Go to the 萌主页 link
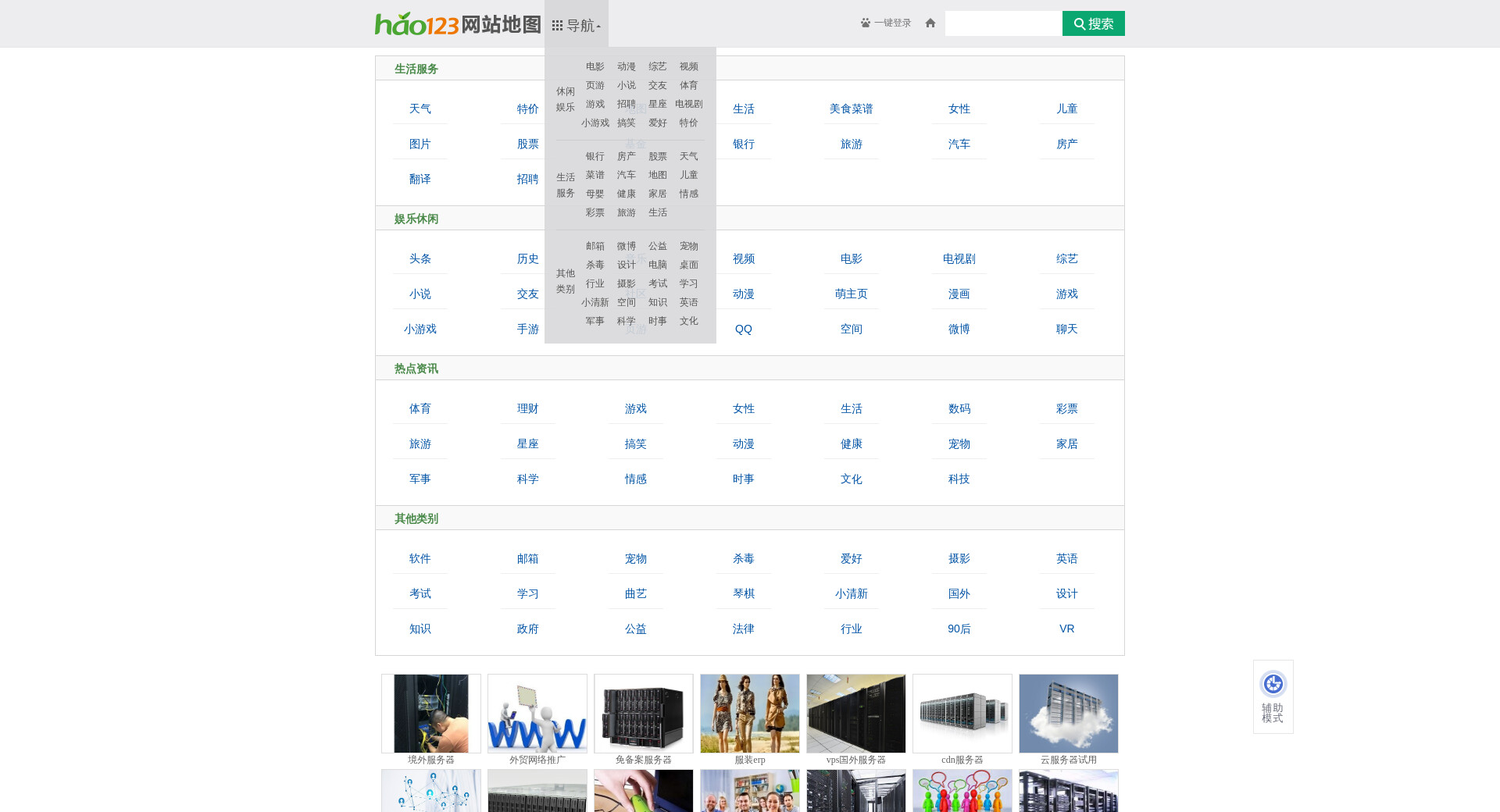Screen dimensions: 1500x812 852,294
